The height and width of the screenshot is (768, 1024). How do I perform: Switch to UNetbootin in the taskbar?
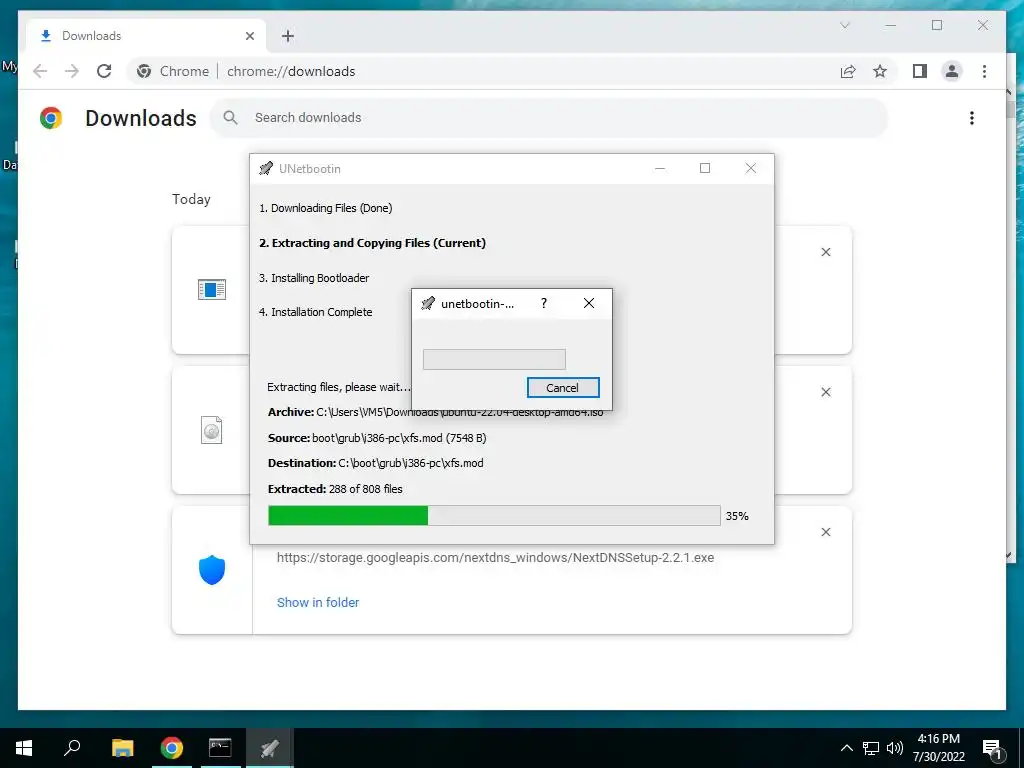[x=270, y=748]
